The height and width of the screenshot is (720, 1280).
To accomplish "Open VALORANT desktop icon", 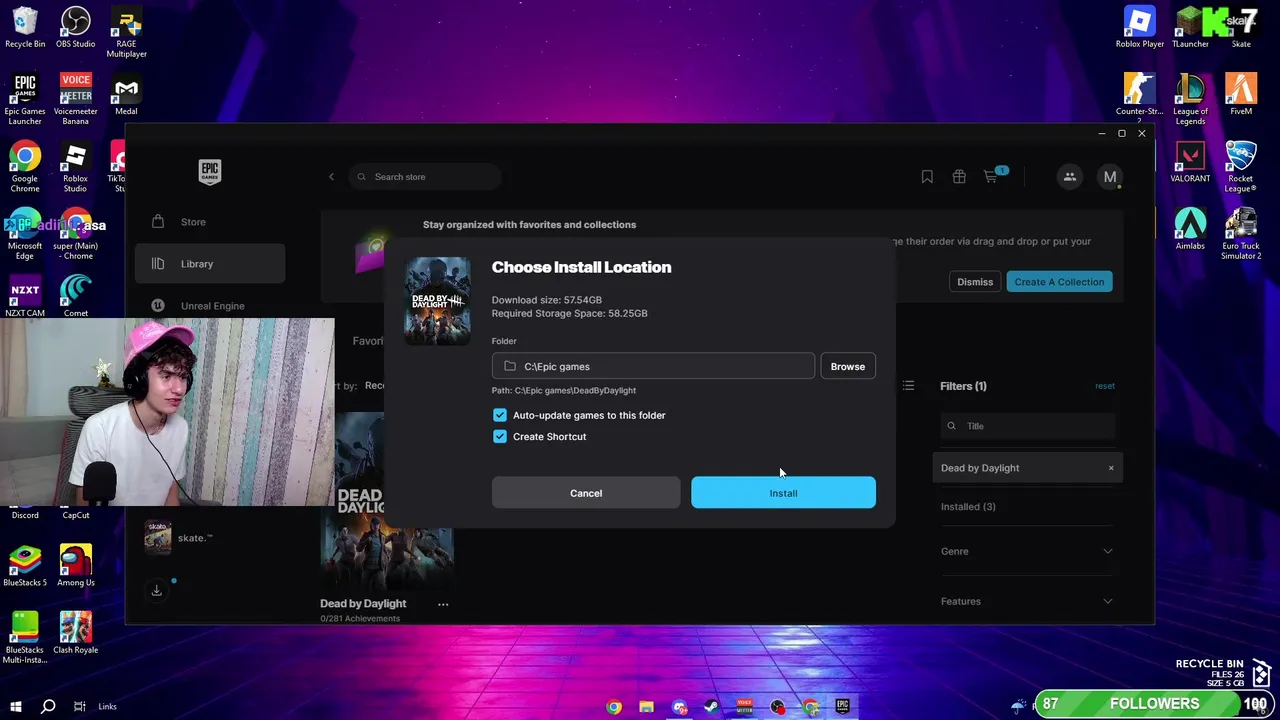I will click(1190, 162).
